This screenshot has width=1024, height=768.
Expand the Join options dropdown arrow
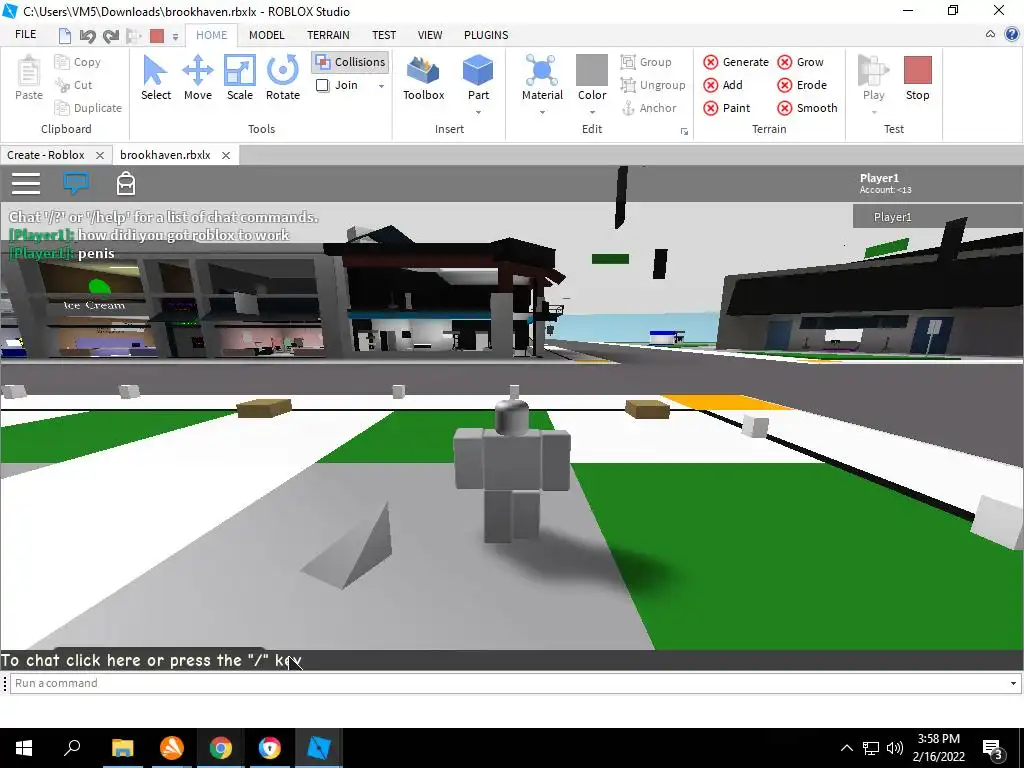381,86
